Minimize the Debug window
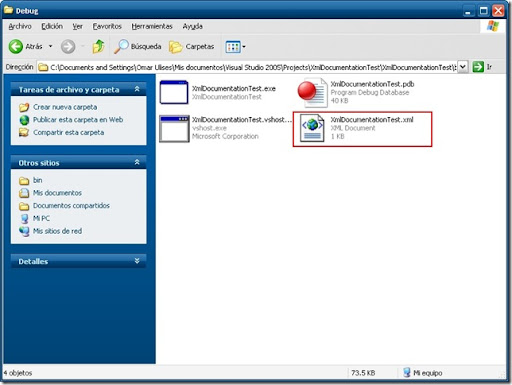Viewport: 512px width, 385px height. tap(468, 11)
